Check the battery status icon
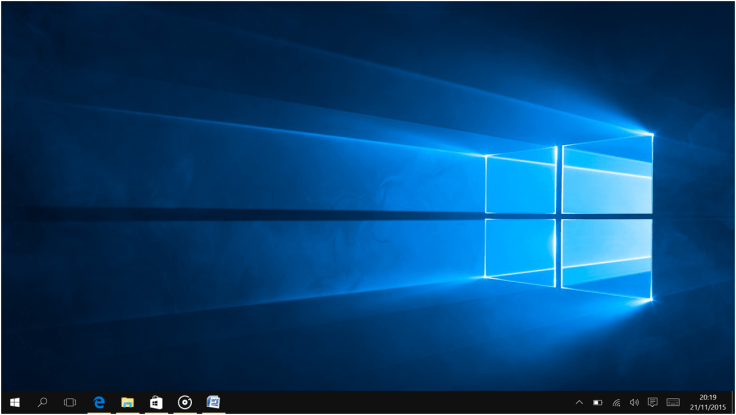This screenshot has height=415, width=736. [598, 403]
